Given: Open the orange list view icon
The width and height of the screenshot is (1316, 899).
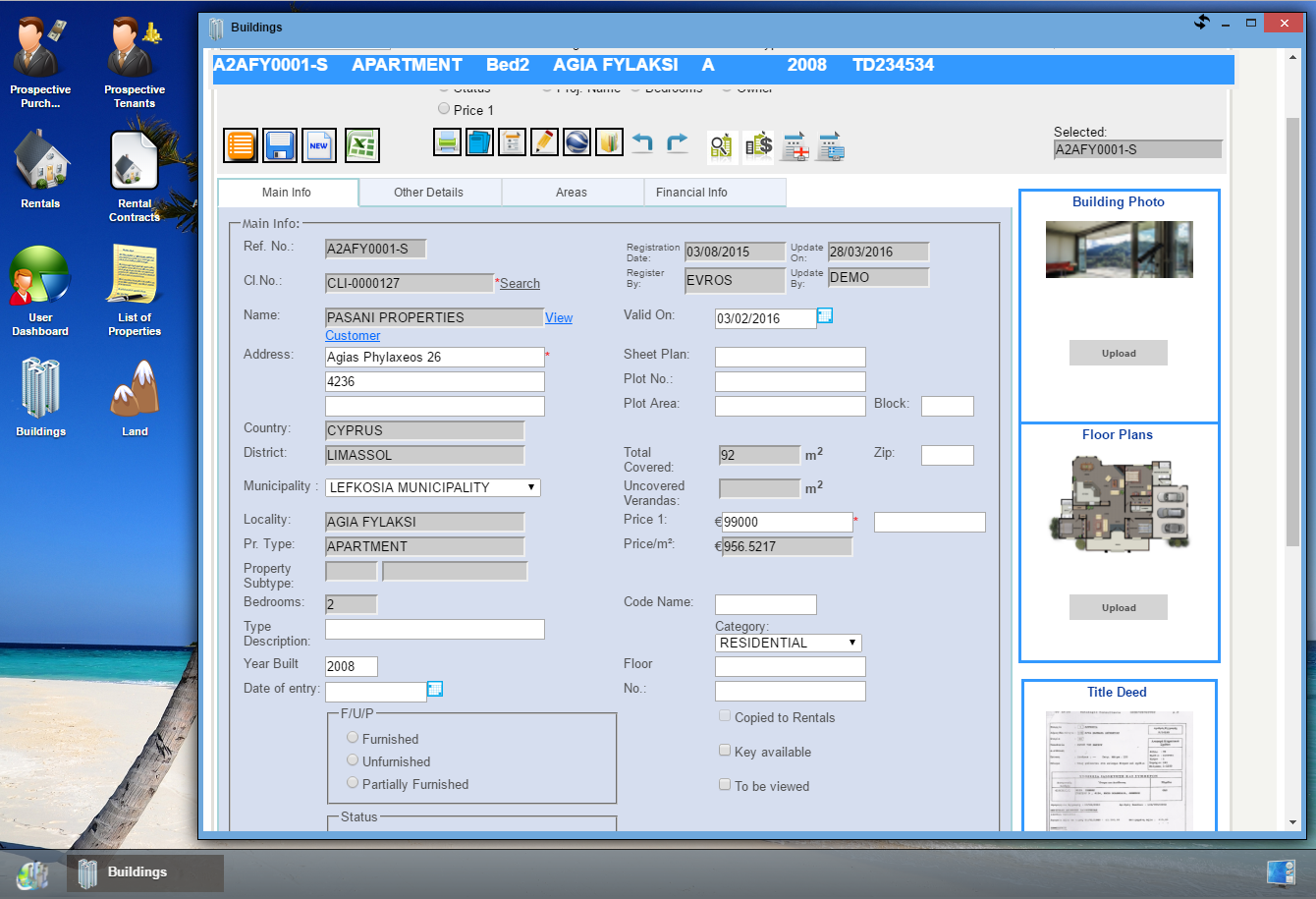Looking at the screenshot, I should click(x=241, y=145).
